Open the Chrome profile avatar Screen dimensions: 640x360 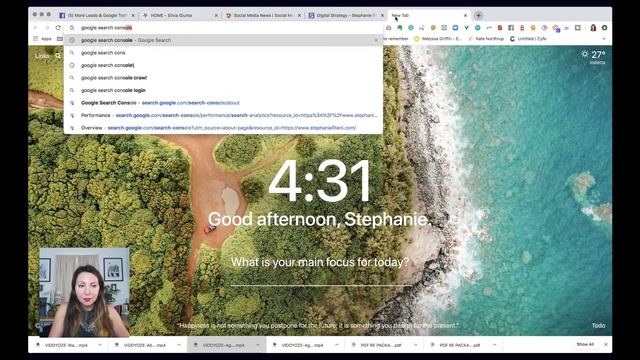pyautogui.click(x=593, y=28)
